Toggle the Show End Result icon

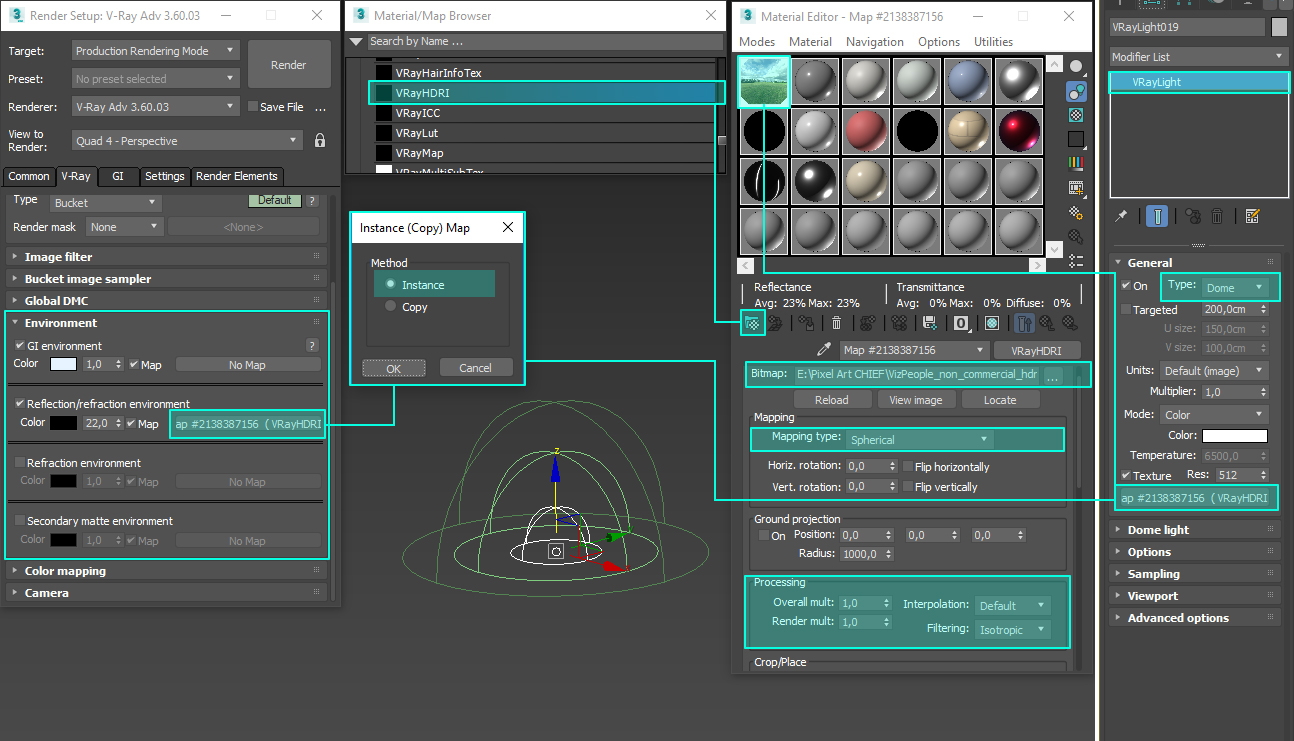coord(1025,323)
